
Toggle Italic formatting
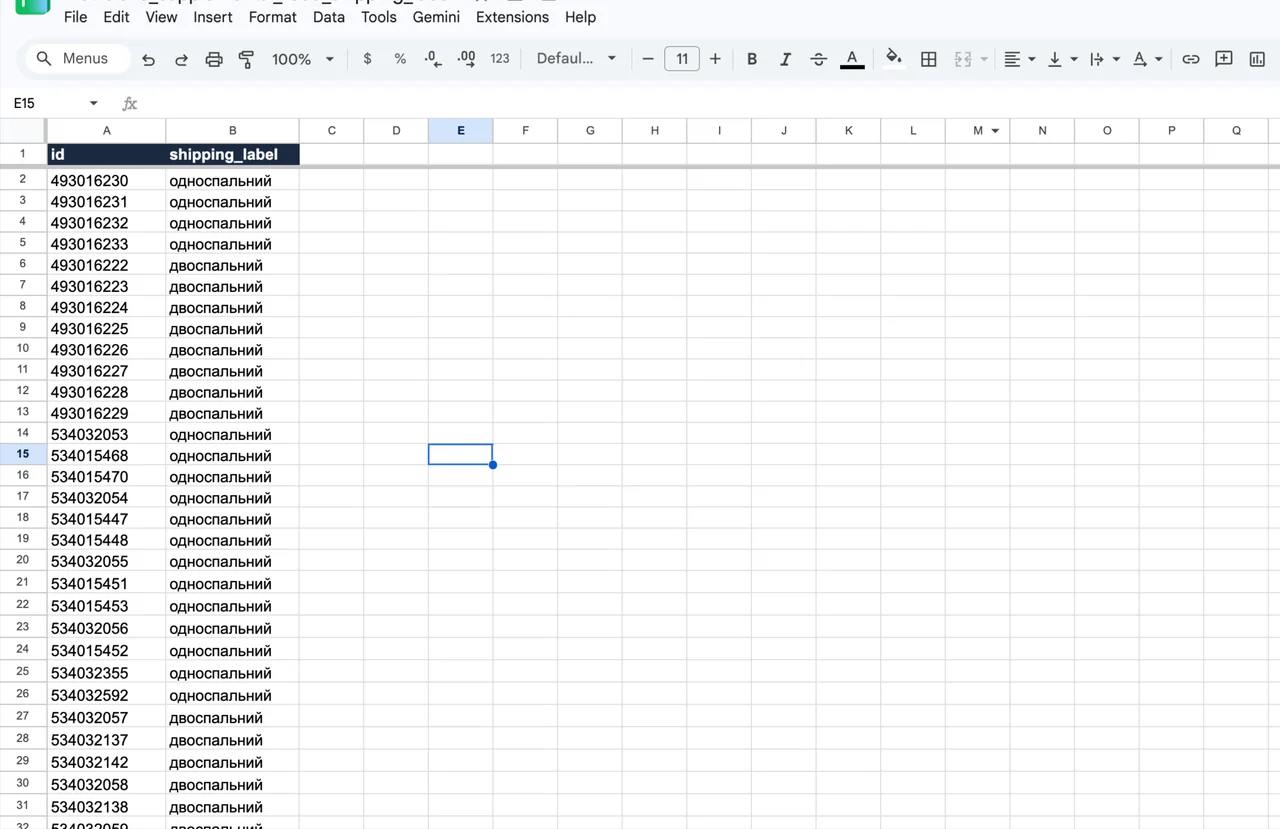(x=785, y=59)
